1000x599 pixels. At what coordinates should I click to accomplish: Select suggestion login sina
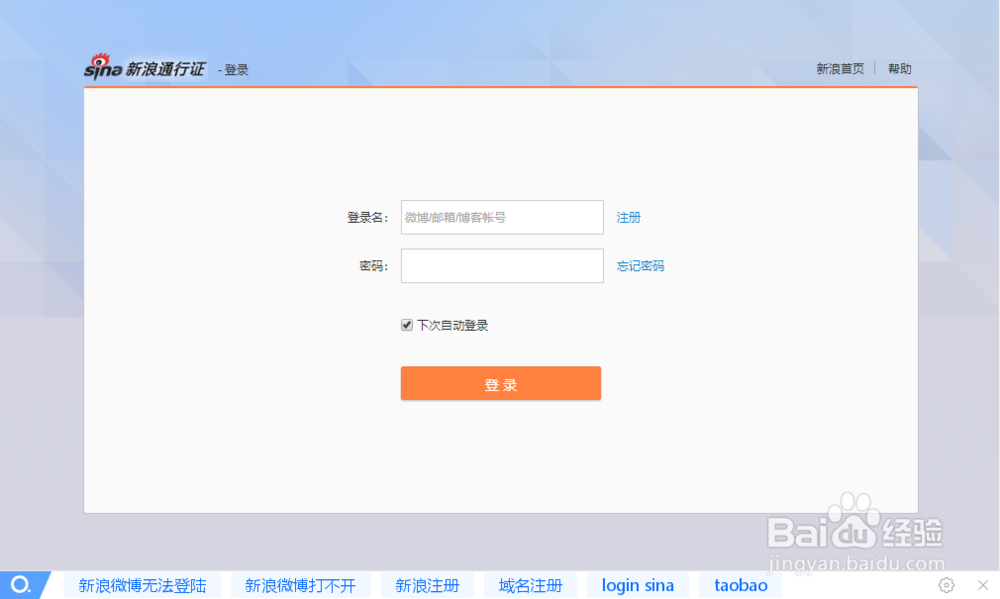point(638,586)
